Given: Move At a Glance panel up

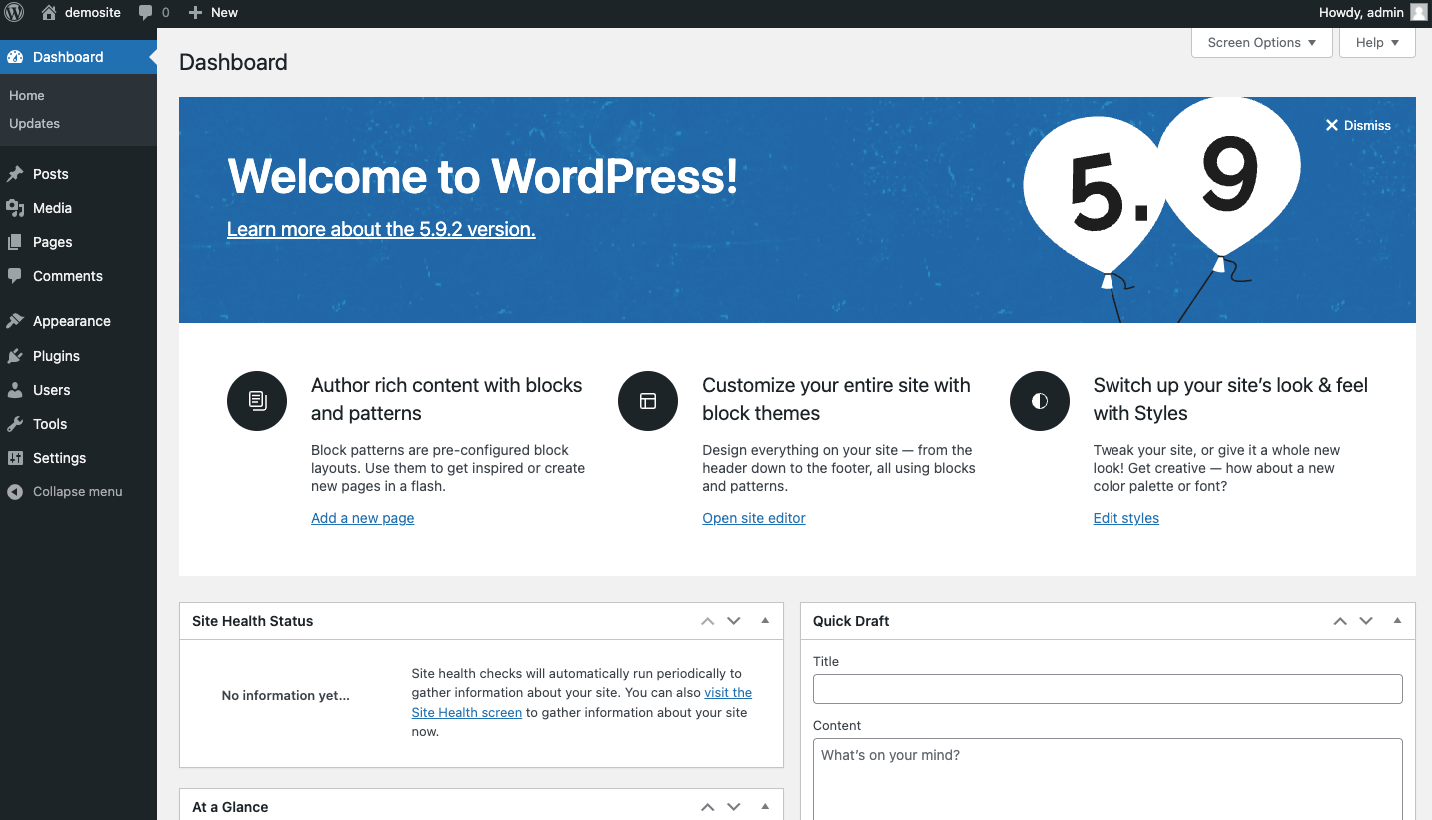Looking at the screenshot, I should click(x=708, y=807).
